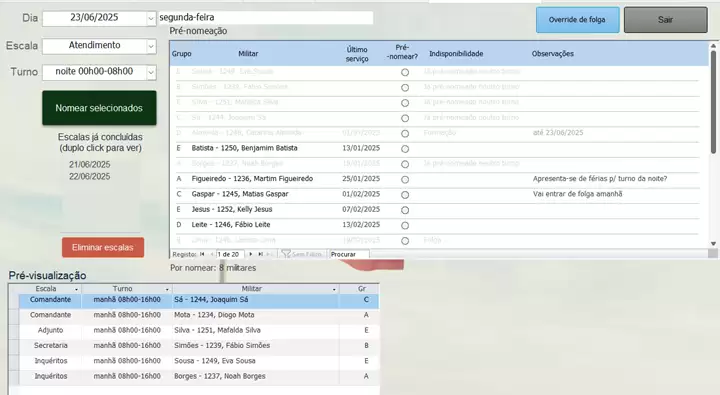Go to first record navigation arrow

tap(202, 254)
